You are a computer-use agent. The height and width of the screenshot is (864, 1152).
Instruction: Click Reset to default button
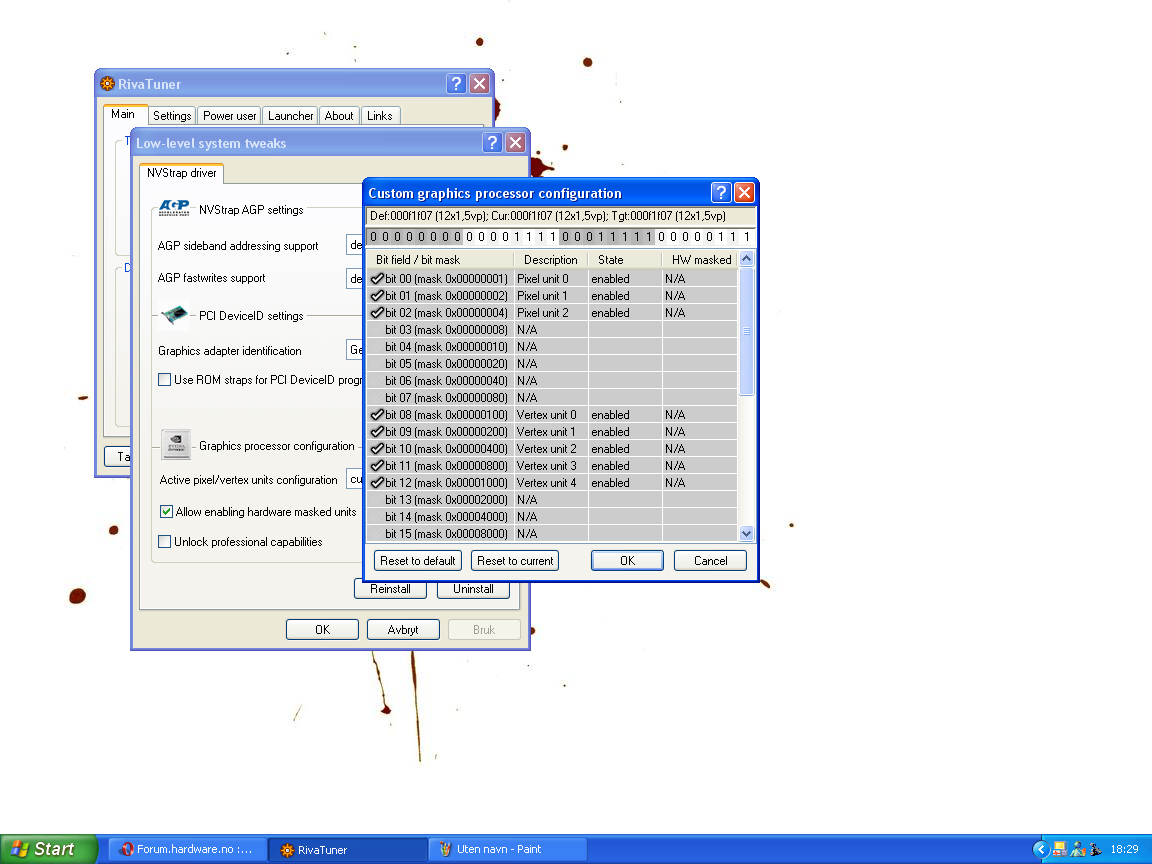(x=417, y=561)
